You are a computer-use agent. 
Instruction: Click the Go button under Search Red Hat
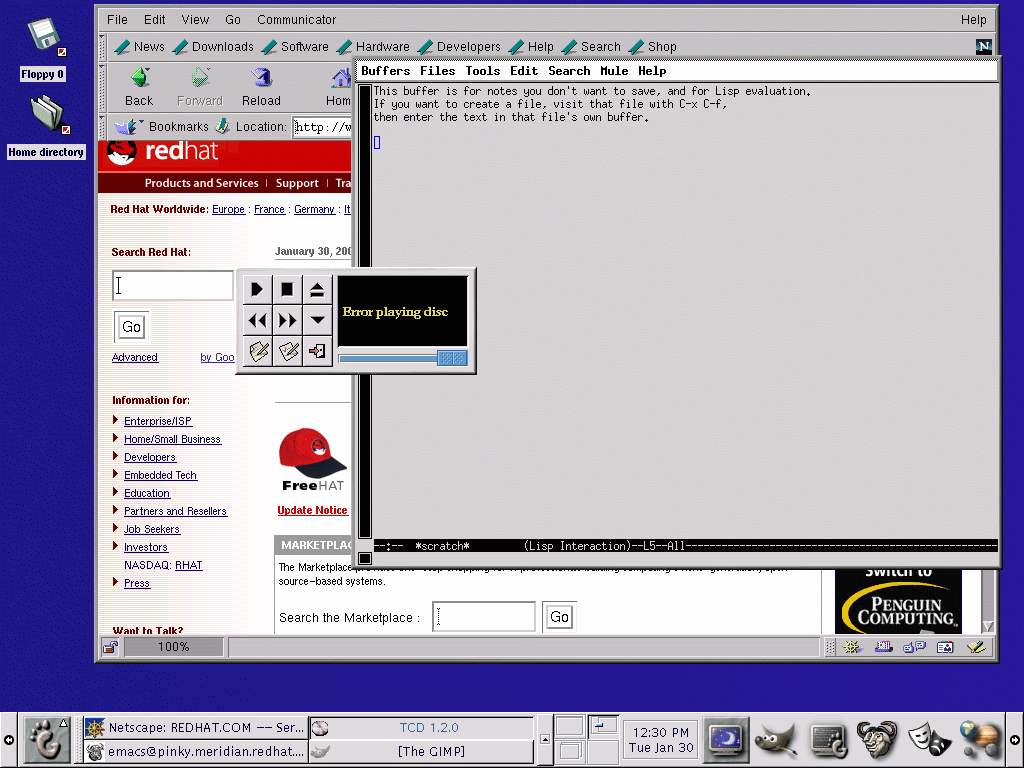point(131,327)
